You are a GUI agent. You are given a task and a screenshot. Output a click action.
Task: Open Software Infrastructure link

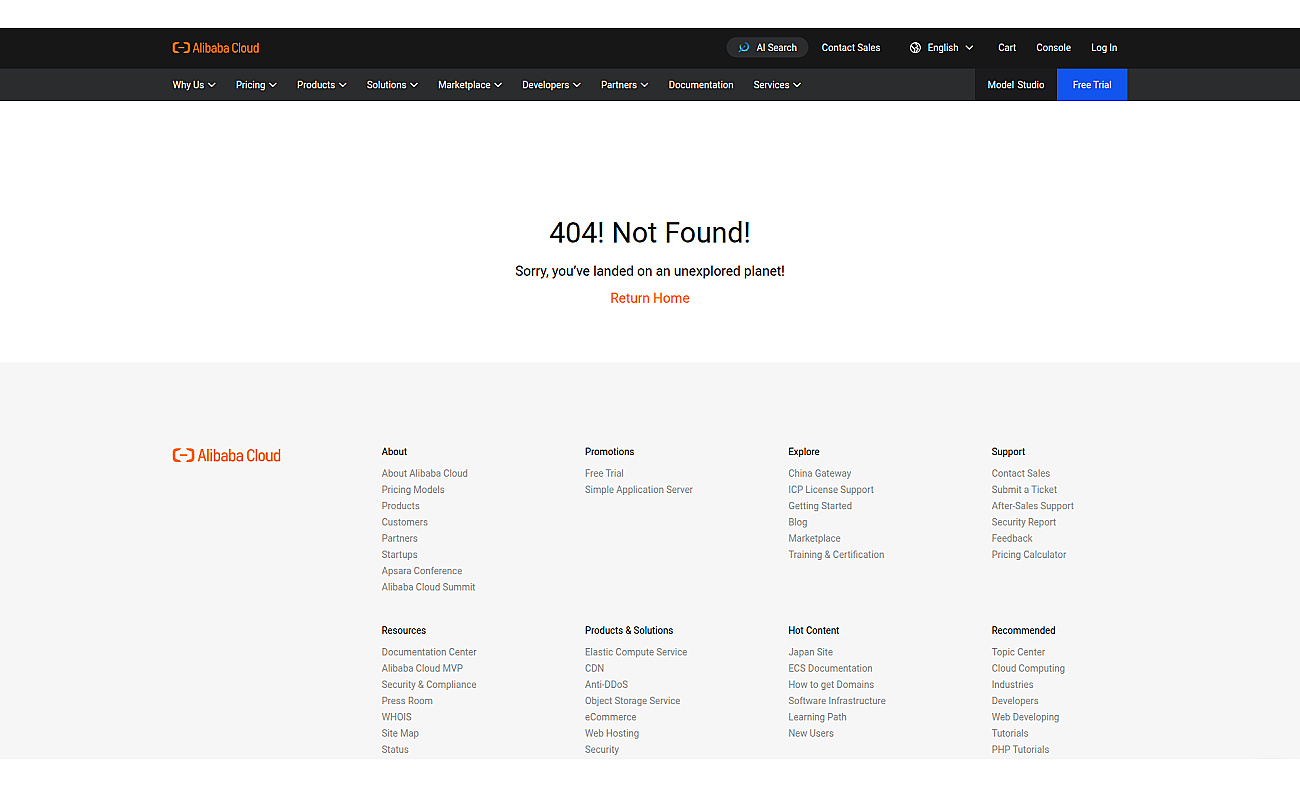837,701
